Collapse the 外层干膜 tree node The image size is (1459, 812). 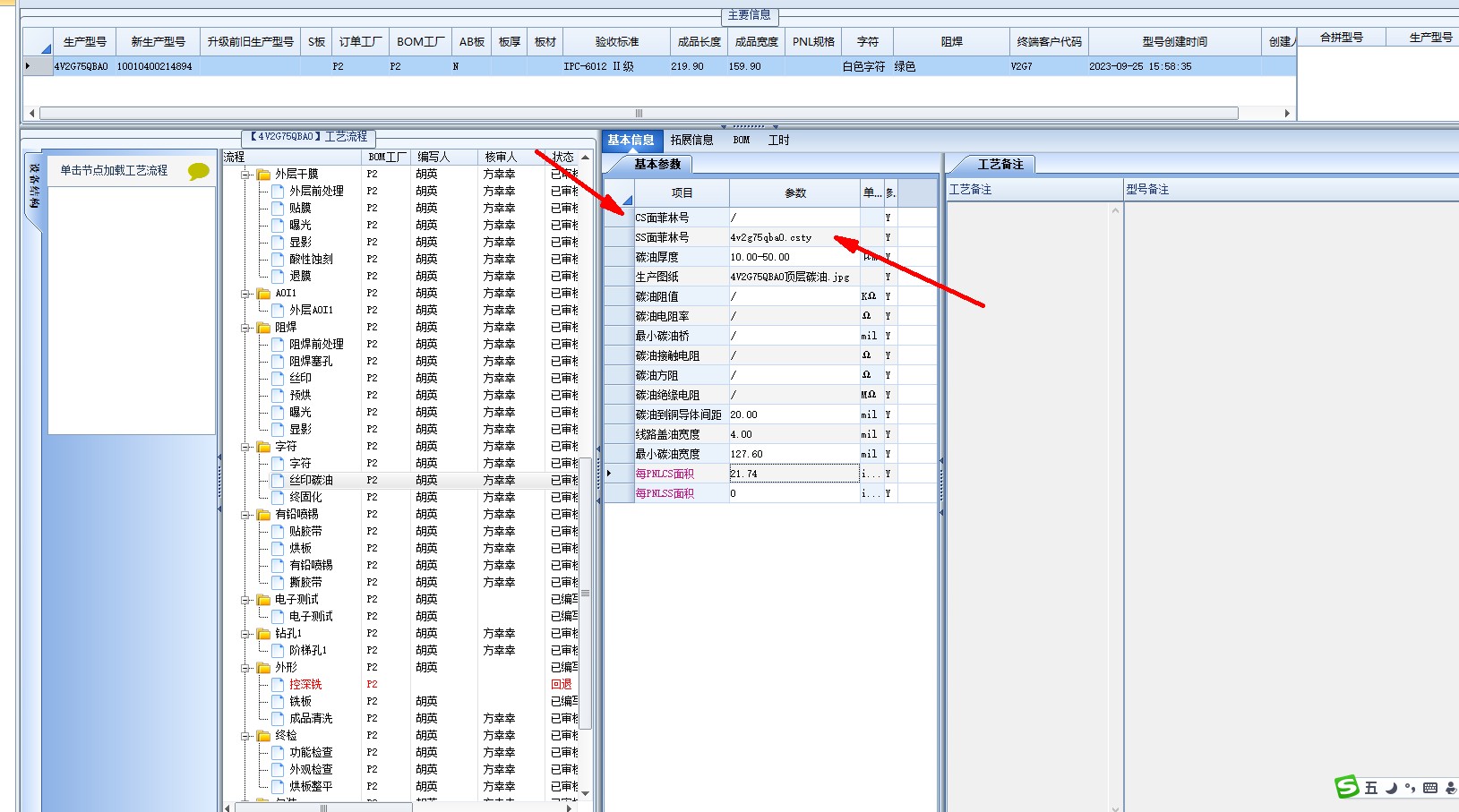click(x=245, y=175)
